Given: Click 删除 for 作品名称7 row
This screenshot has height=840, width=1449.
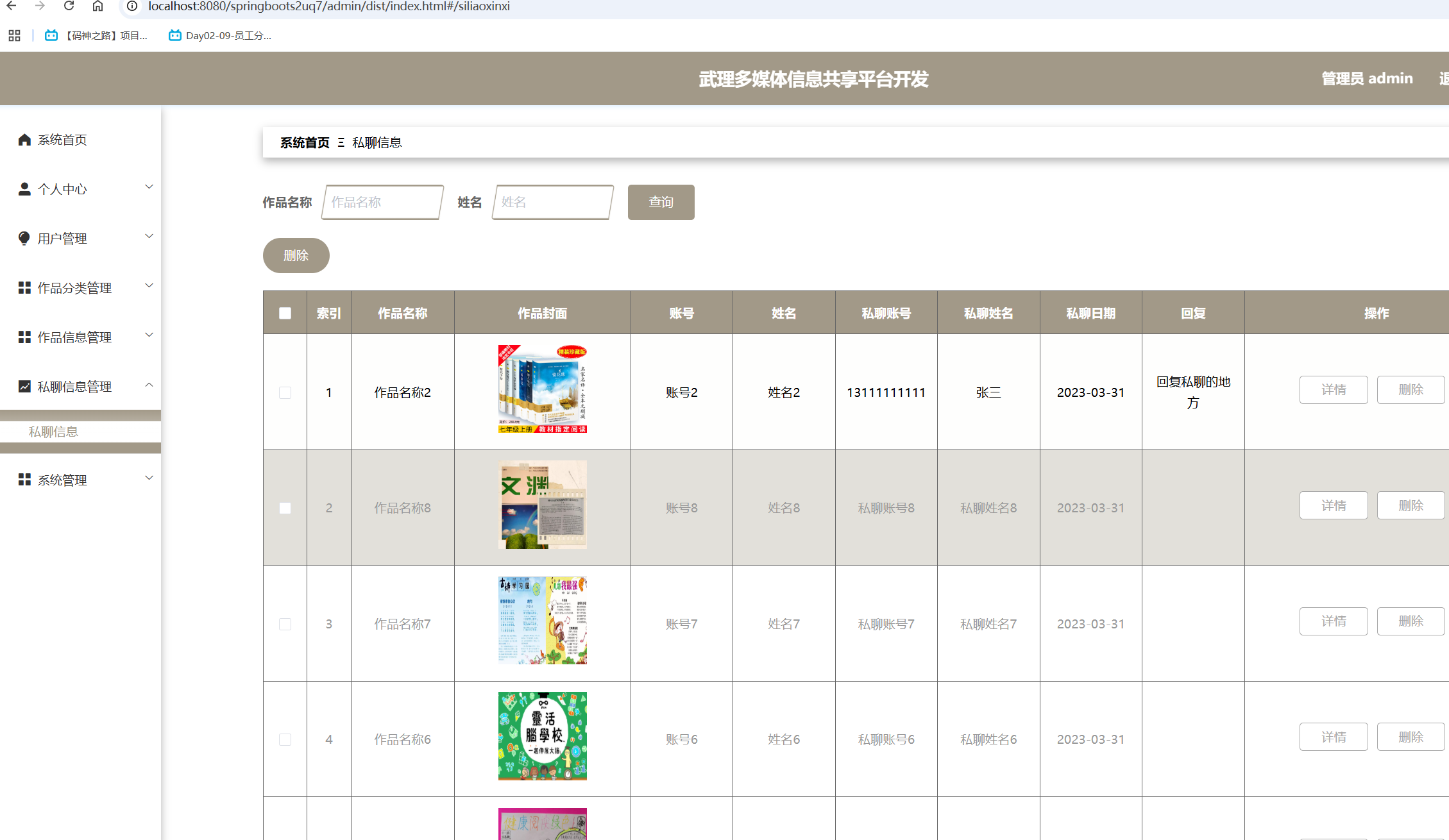Looking at the screenshot, I should [x=1411, y=621].
